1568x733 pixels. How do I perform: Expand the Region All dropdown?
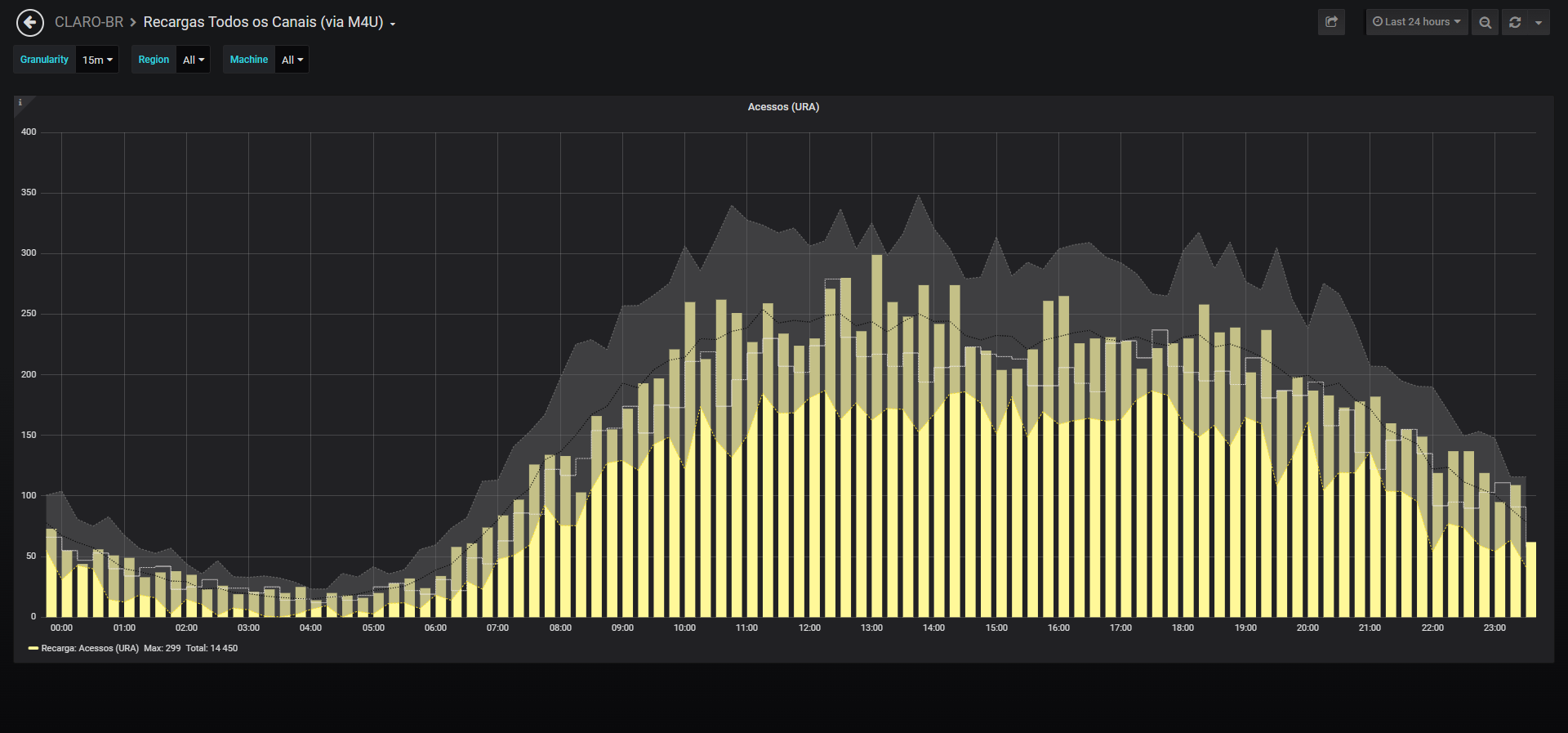[194, 60]
